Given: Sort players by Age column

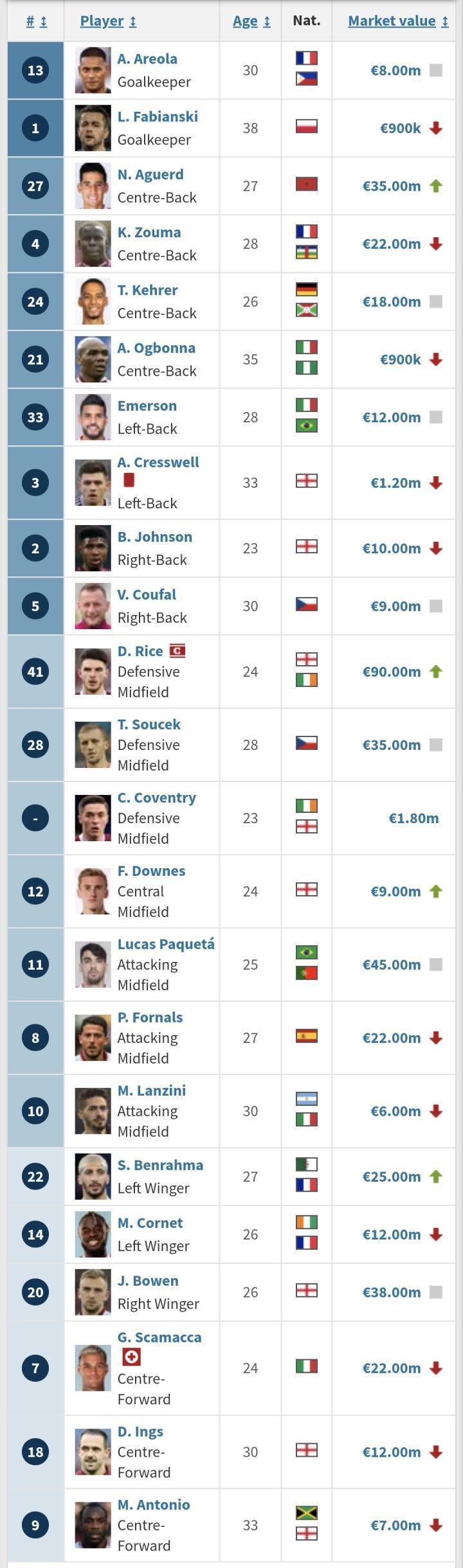Looking at the screenshot, I should [x=251, y=21].
